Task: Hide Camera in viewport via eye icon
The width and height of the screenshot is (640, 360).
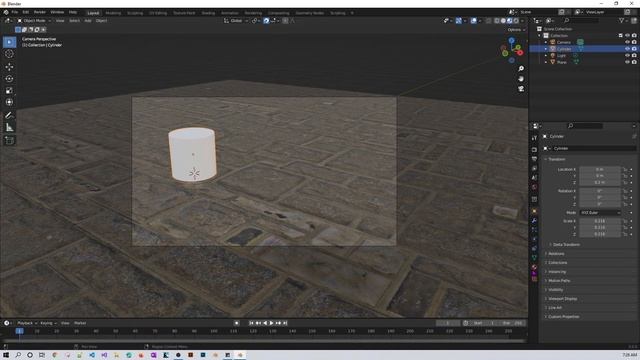Action: click(627, 42)
